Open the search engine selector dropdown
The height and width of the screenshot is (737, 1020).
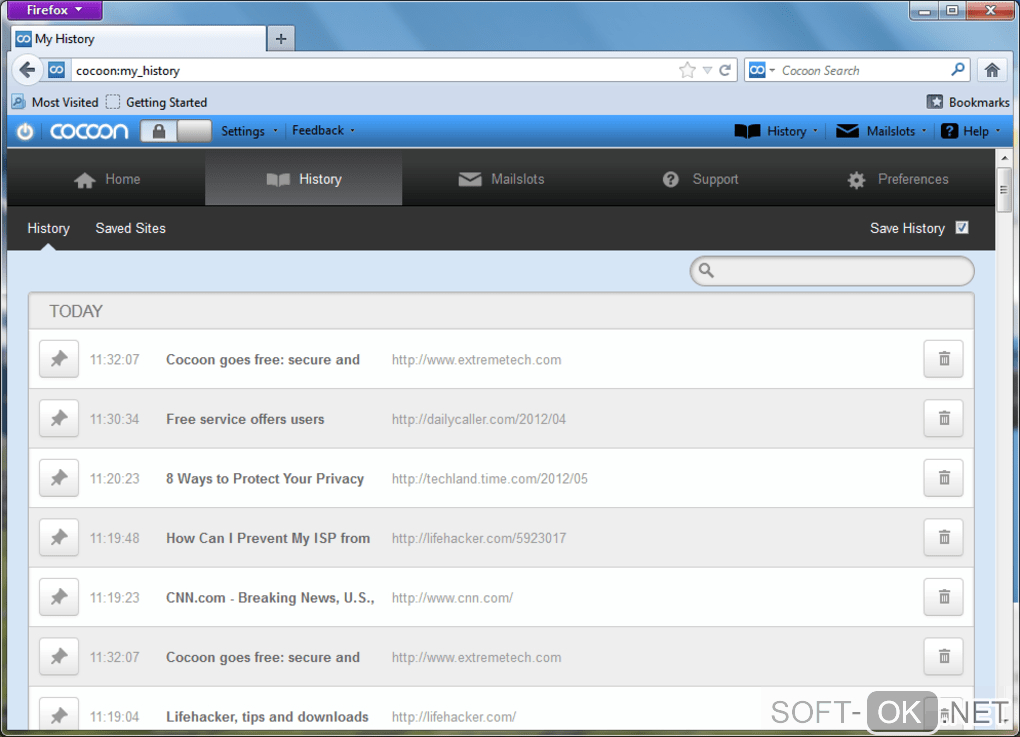[x=762, y=70]
